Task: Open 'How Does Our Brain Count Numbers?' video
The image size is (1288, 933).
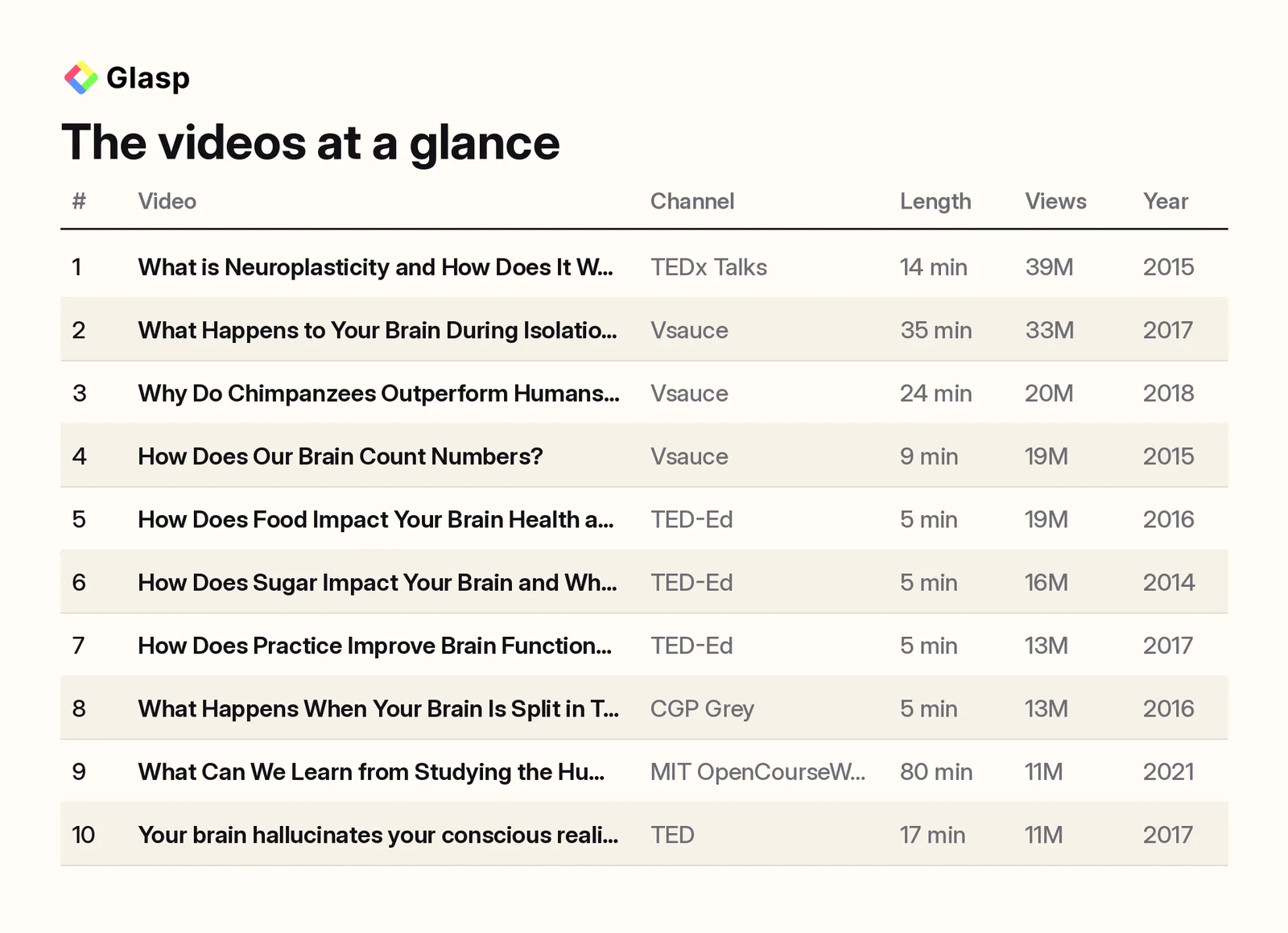Action: (x=341, y=456)
